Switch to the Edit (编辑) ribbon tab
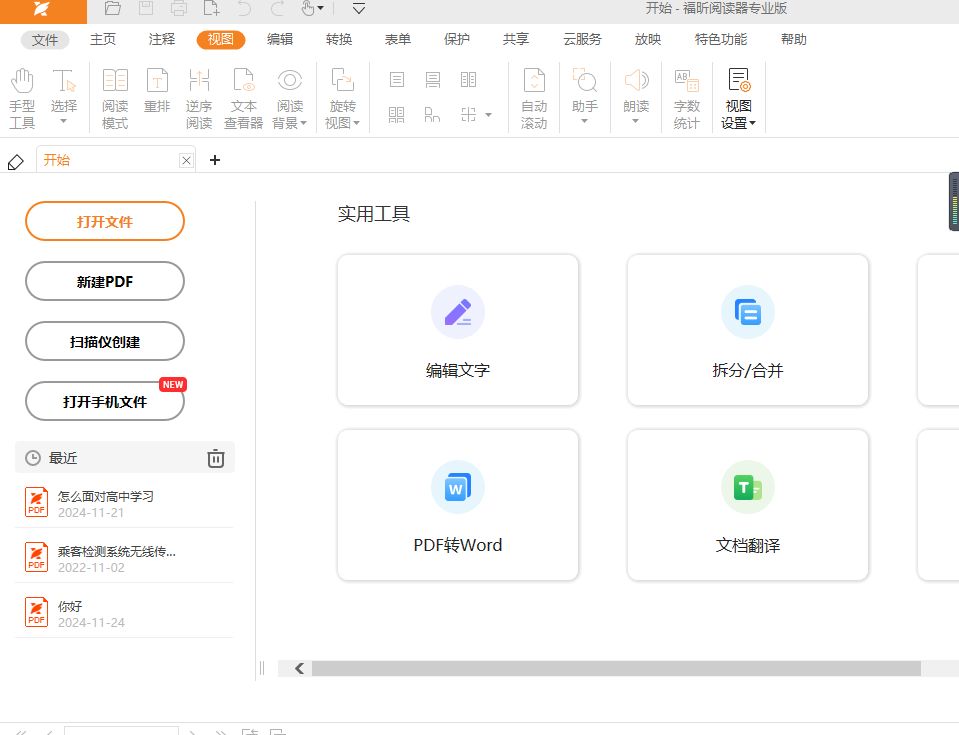Image resolution: width=959 pixels, height=735 pixels. 280,40
